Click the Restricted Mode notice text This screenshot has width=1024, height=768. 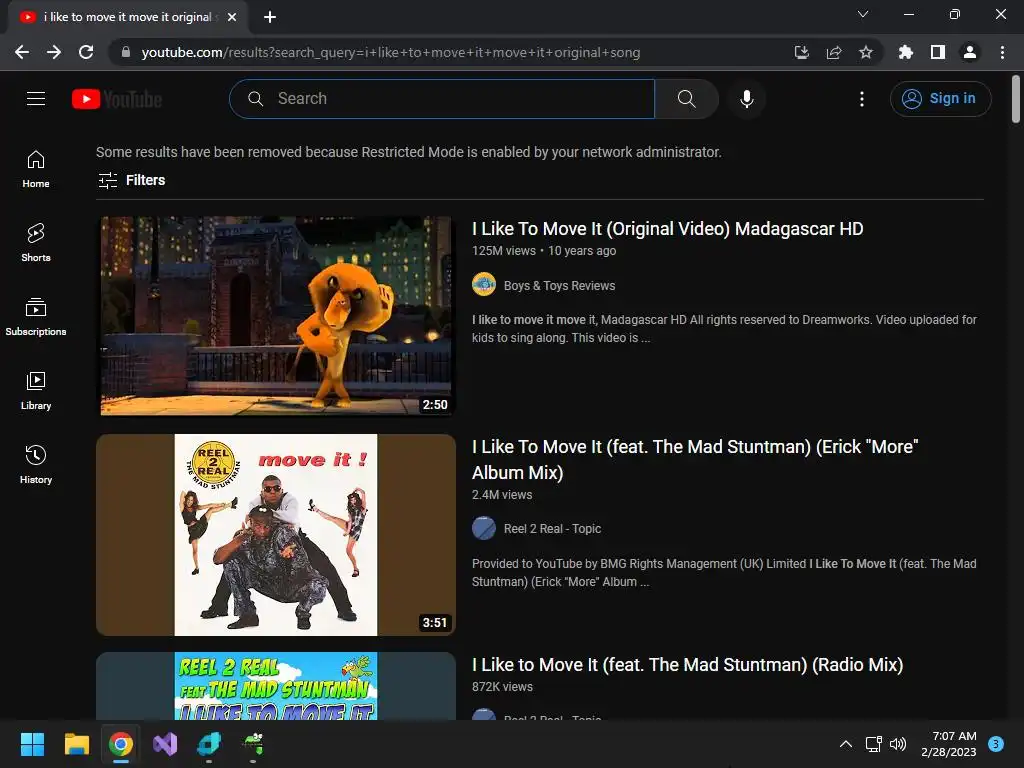click(409, 152)
